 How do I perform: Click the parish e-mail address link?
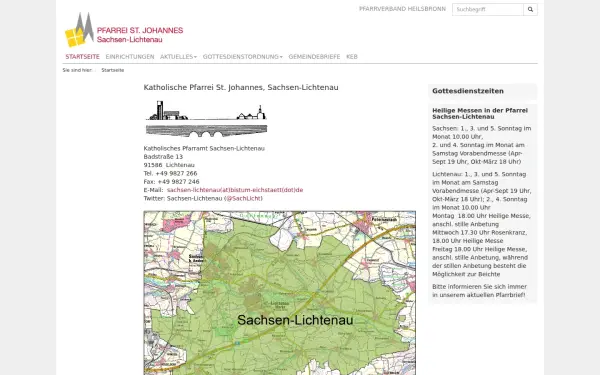pyautogui.click(x=235, y=190)
